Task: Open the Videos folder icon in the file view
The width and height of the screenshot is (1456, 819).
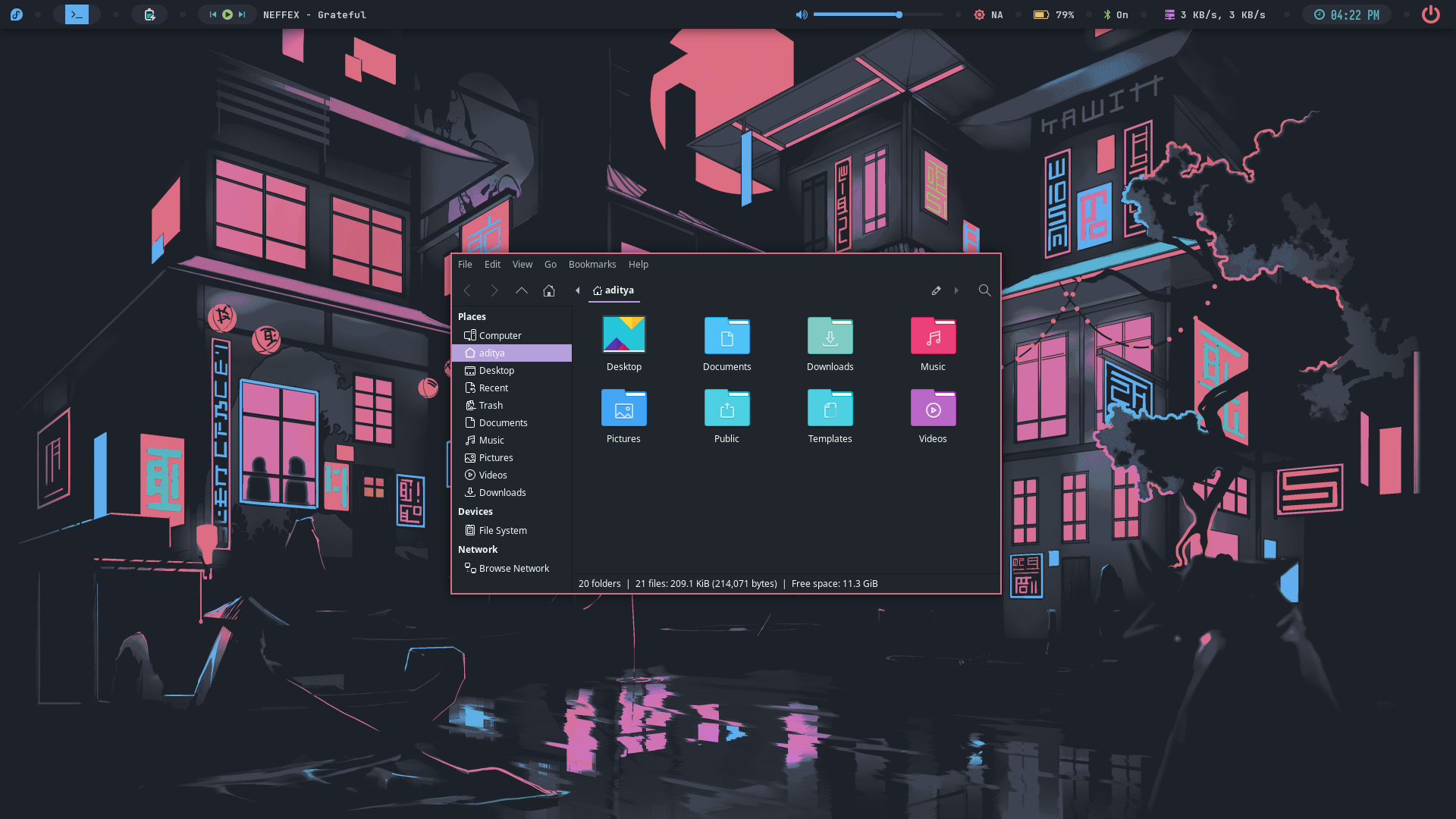Action: 934,407
